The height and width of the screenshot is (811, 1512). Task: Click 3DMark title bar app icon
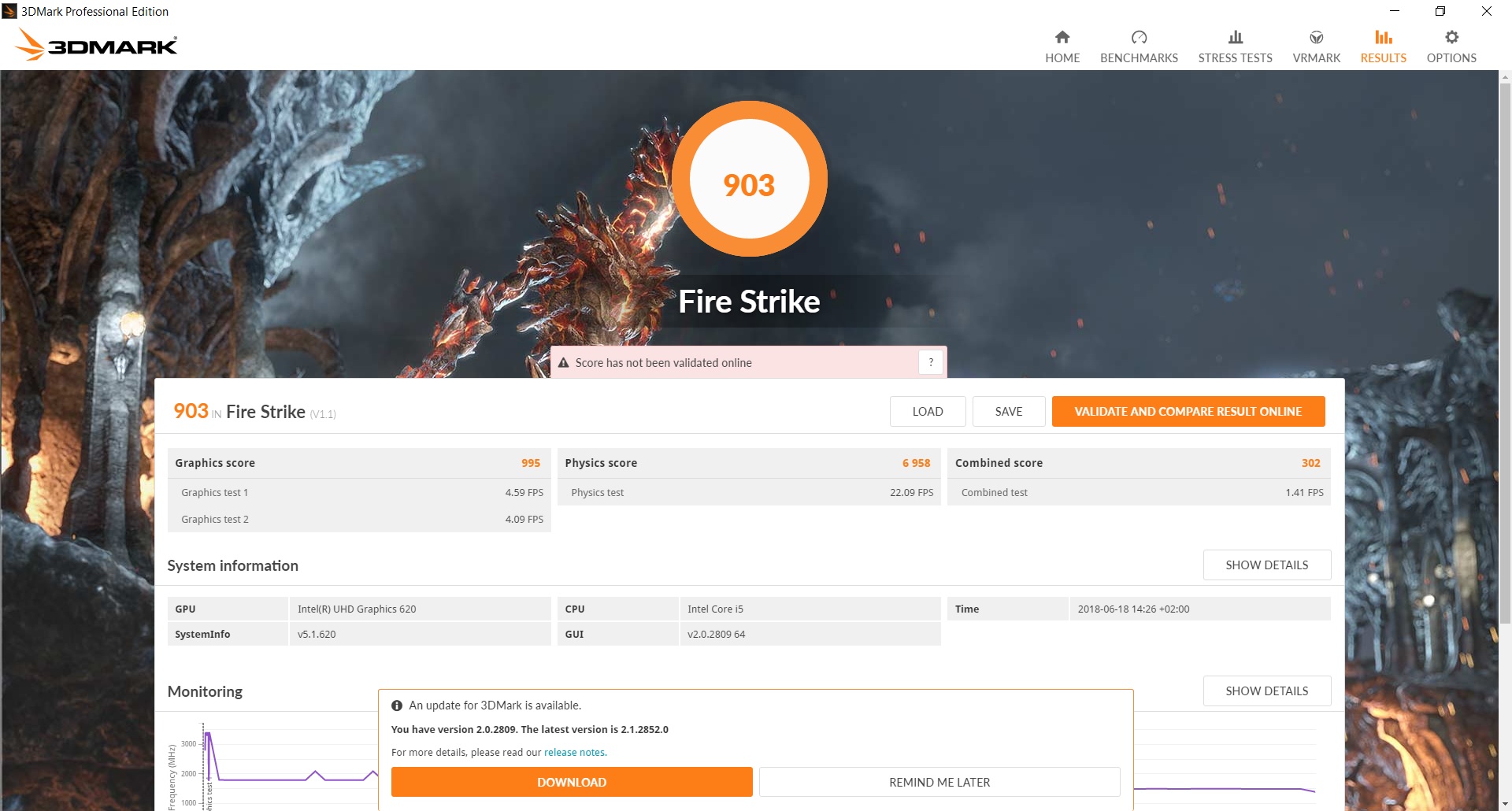pos(9,11)
